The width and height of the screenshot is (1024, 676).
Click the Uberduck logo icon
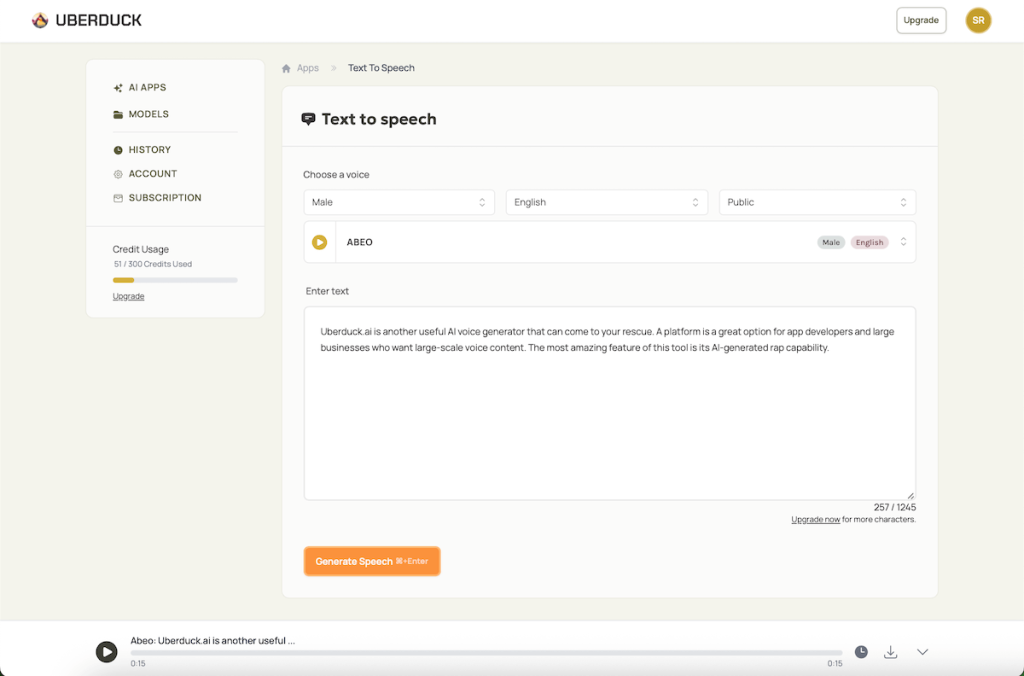click(40, 20)
